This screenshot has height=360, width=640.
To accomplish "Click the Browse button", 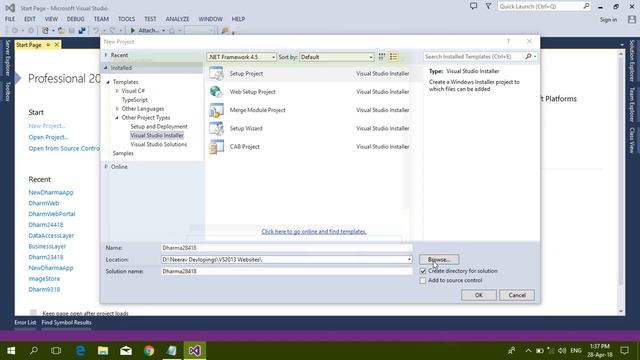I will click(439, 260).
